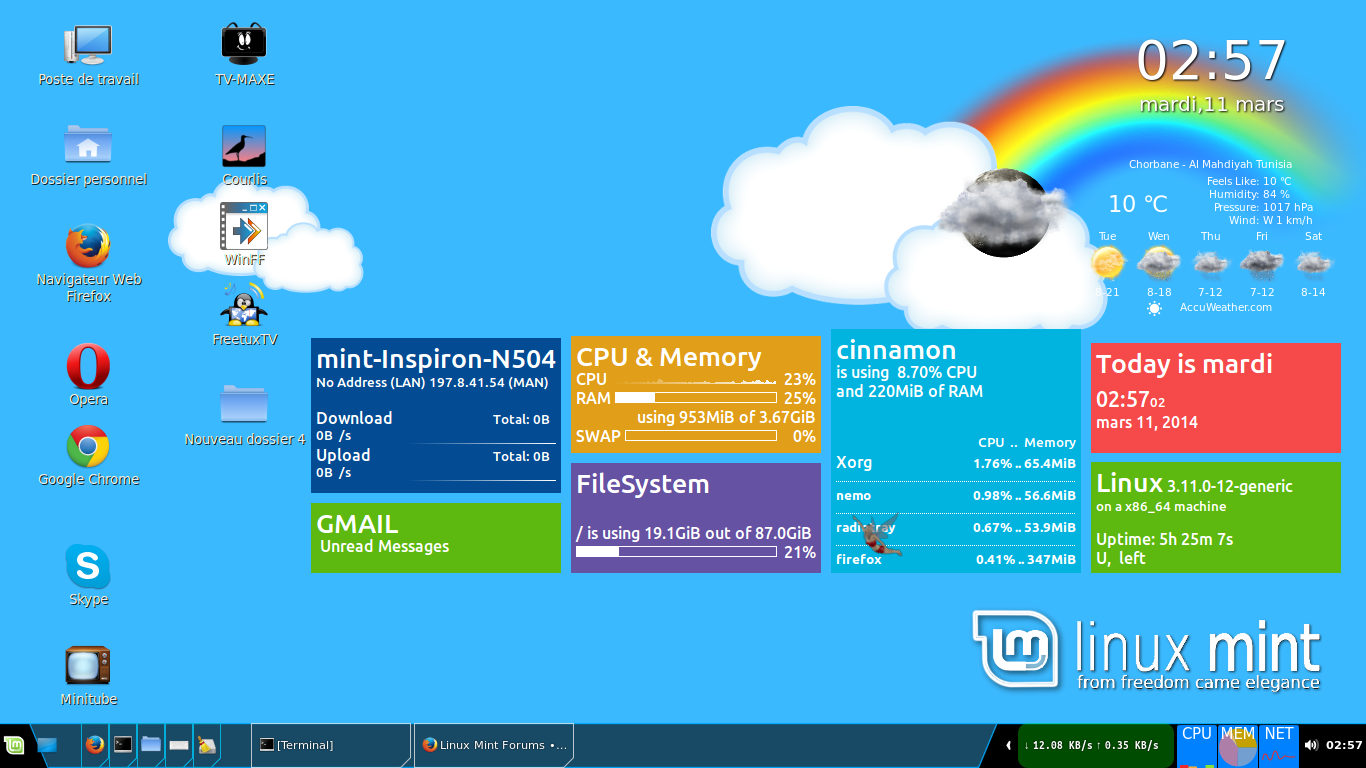Image resolution: width=1366 pixels, height=768 pixels.
Task: Click the Chorbane - Al Mahdiyah Tunisia location
Action: click(1210, 164)
